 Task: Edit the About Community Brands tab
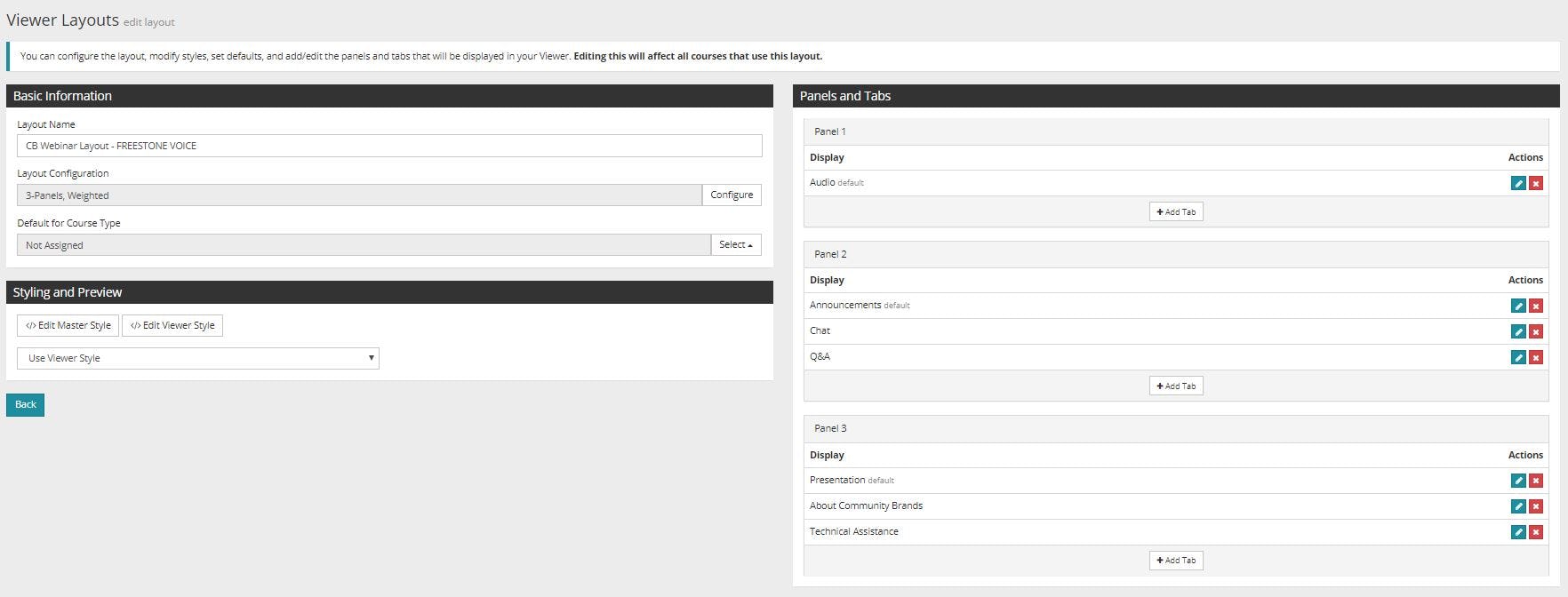point(1518,506)
